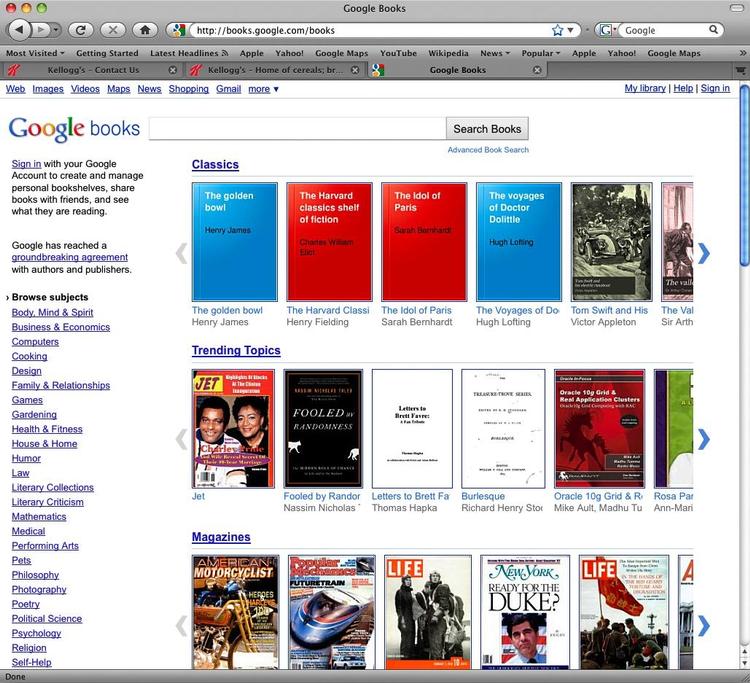This screenshot has height=683, width=750.
Task: Open the YouTube bookmark
Action: (398, 53)
